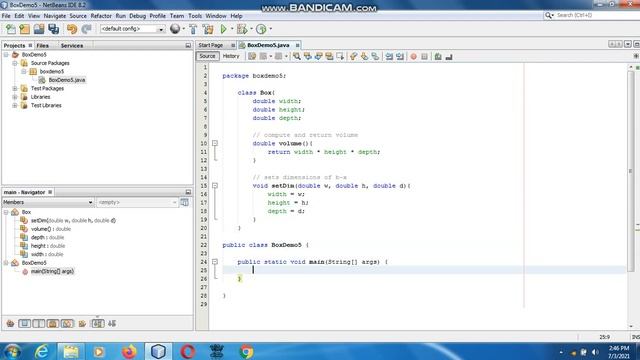
Task: Click the Comment editor toolbar icon
Action: click(x=438, y=56)
